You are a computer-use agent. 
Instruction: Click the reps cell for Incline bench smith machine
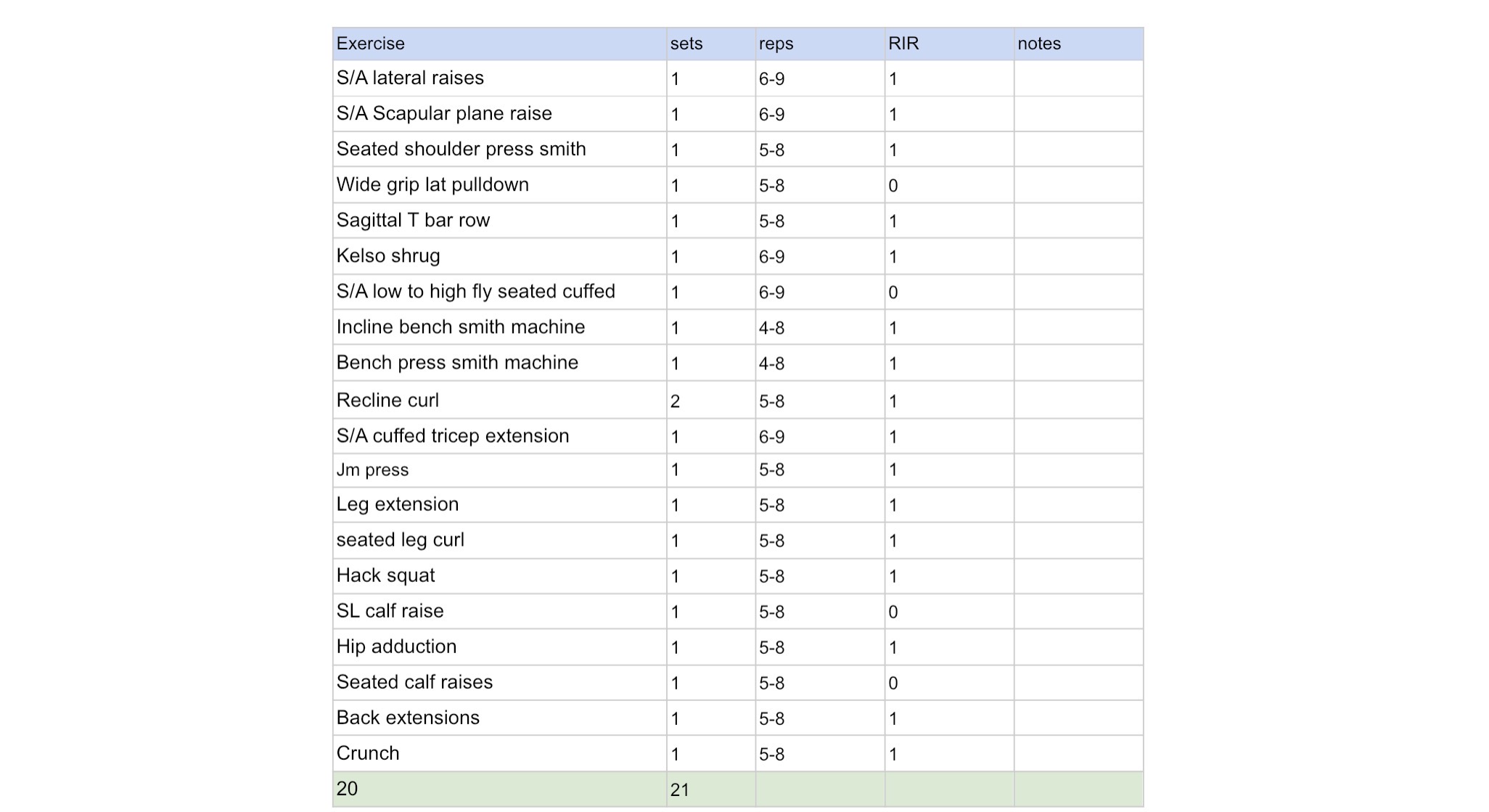click(x=820, y=327)
